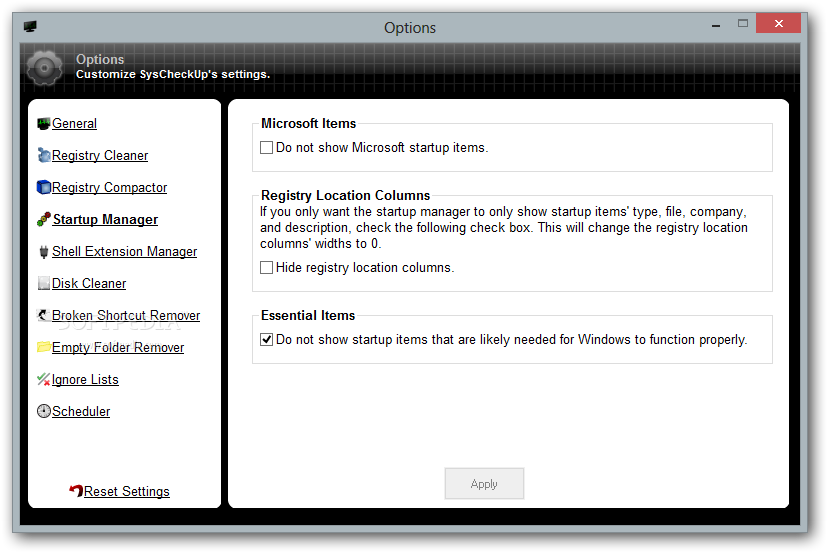The height and width of the screenshot is (553, 828).
Task: Open Registry Cleaner settings
Action: click(x=100, y=155)
